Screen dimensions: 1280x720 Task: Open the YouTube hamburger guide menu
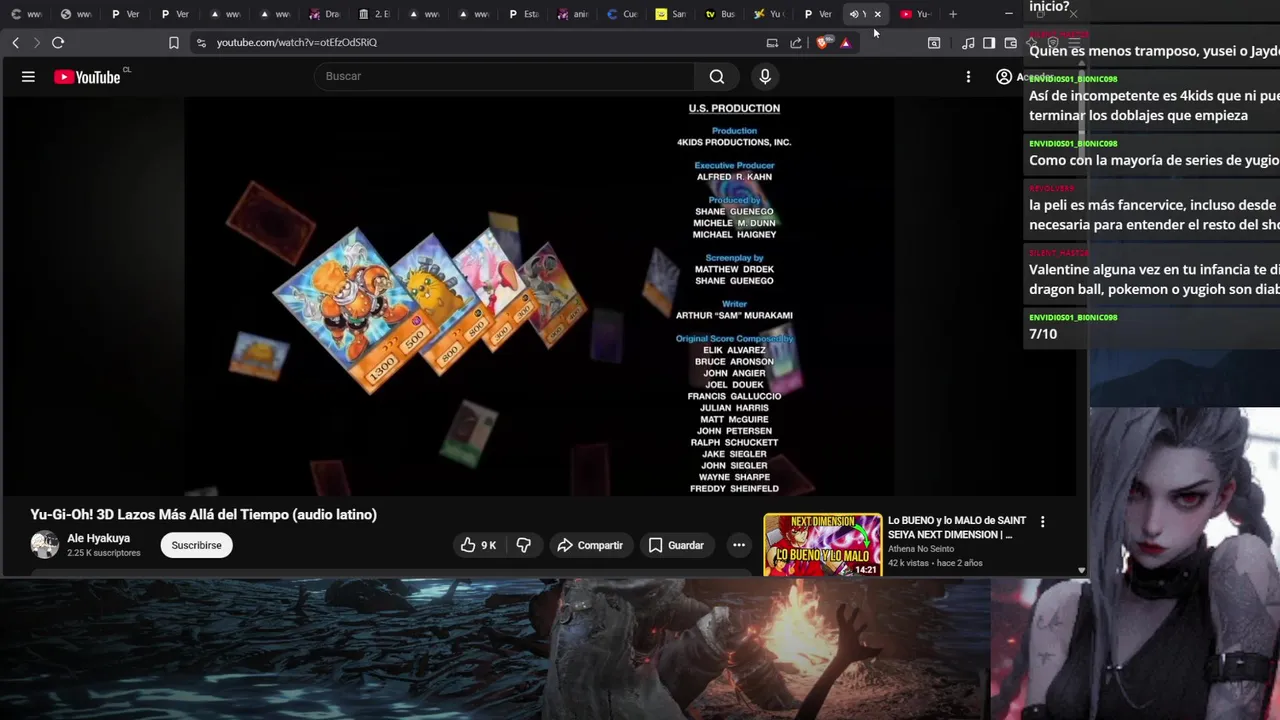pyautogui.click(x=28, y=77)
